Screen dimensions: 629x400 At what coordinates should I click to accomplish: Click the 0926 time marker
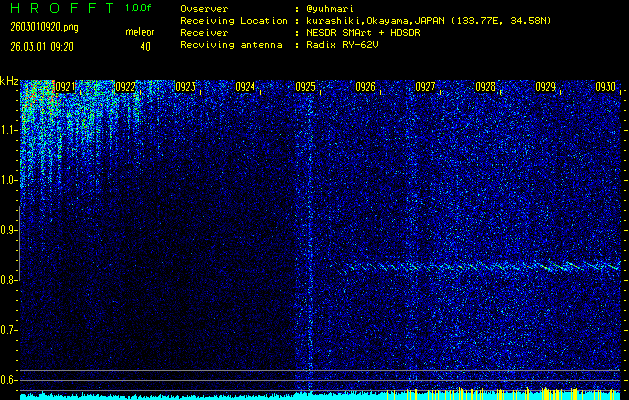click(365, 87)
